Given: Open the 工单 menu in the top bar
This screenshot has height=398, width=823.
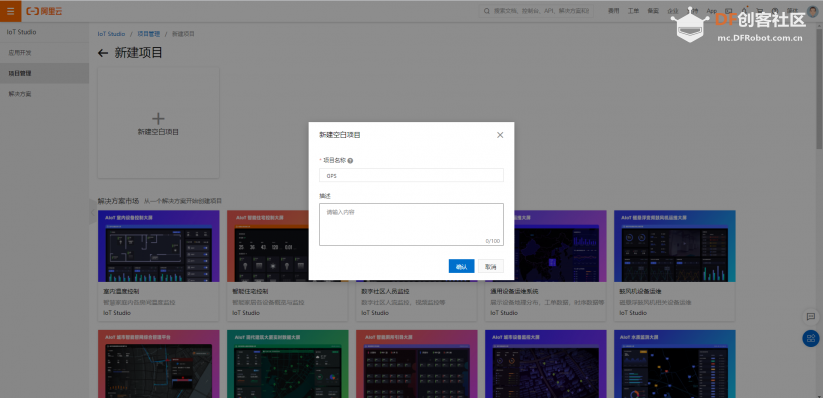Looking at the screenshot, I should coord(633,11).
